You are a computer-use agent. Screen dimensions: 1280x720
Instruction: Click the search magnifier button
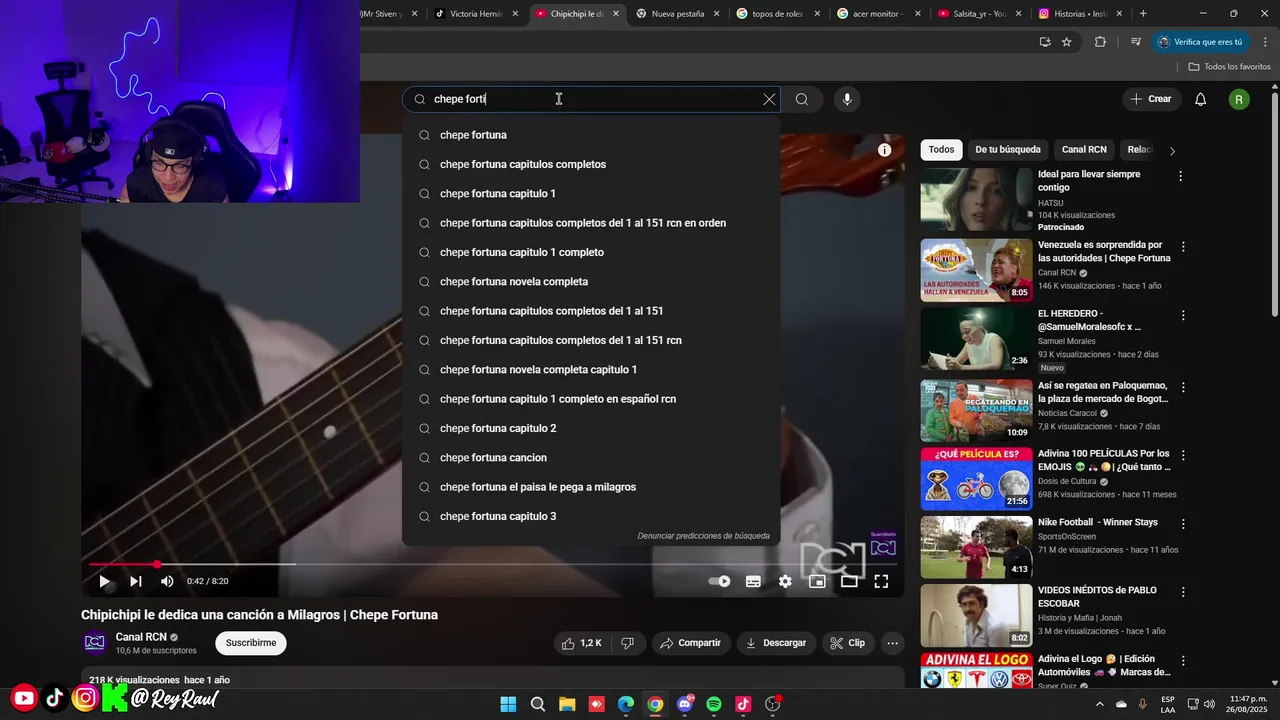(802, 99)
